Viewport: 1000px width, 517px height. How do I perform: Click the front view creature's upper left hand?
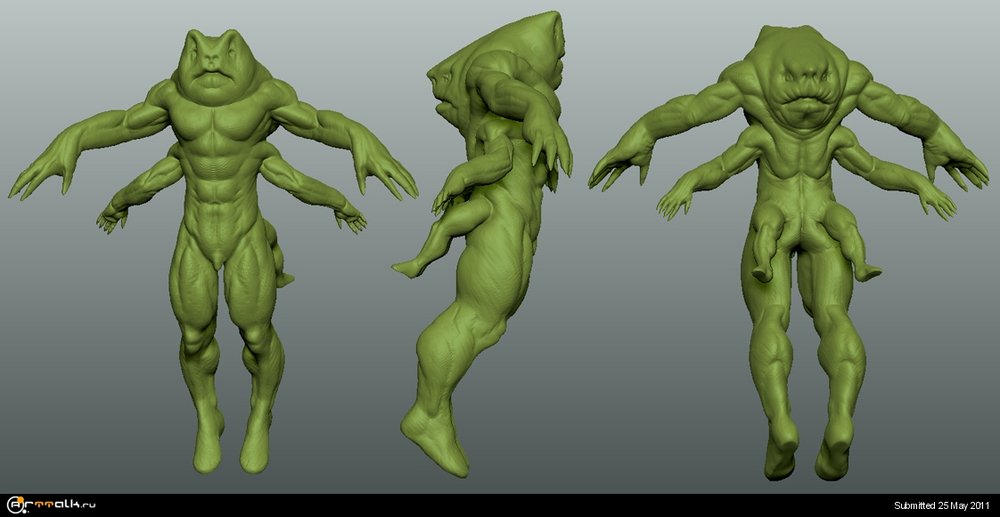(x=40, y=175)
